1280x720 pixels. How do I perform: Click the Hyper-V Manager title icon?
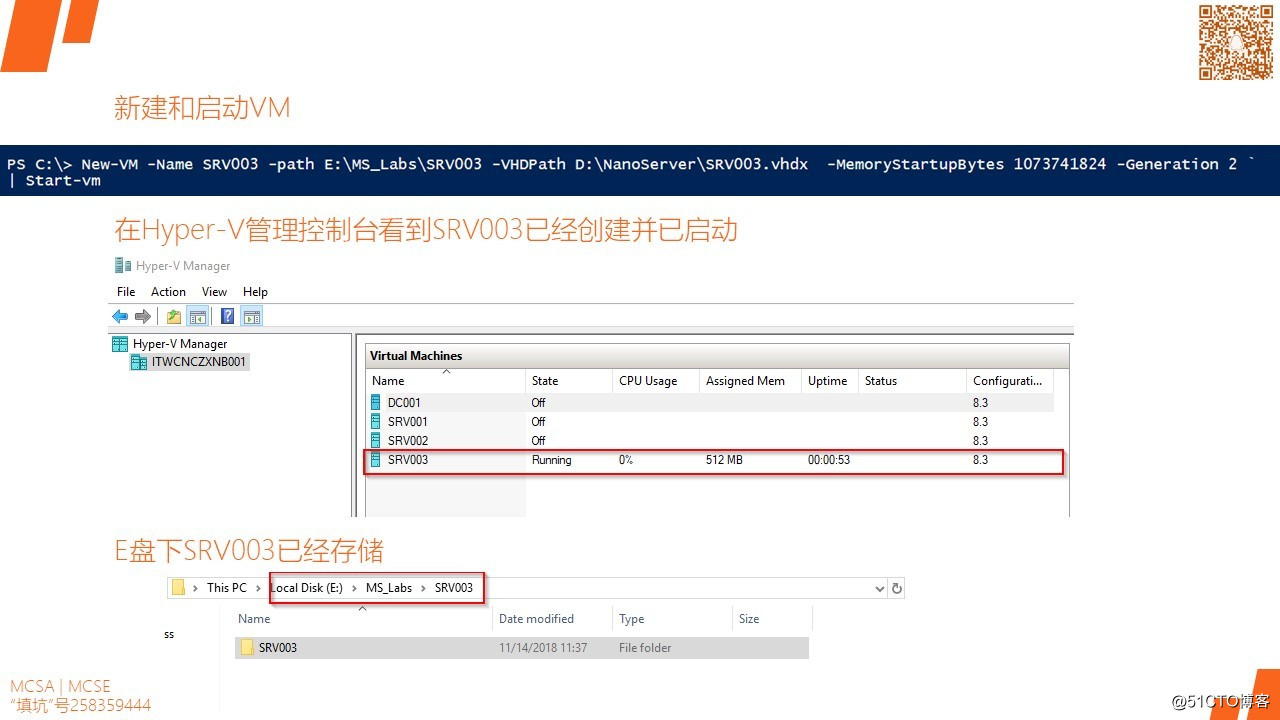click(122, 265)
